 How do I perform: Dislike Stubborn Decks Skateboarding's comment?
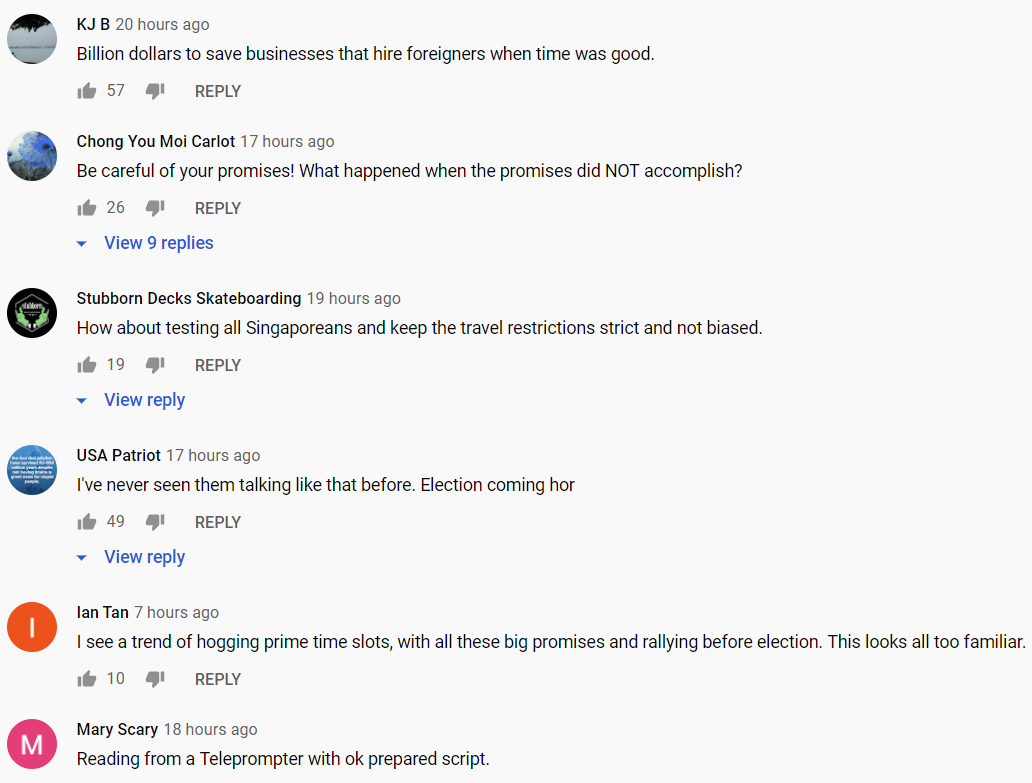click(x=155, y=365)
